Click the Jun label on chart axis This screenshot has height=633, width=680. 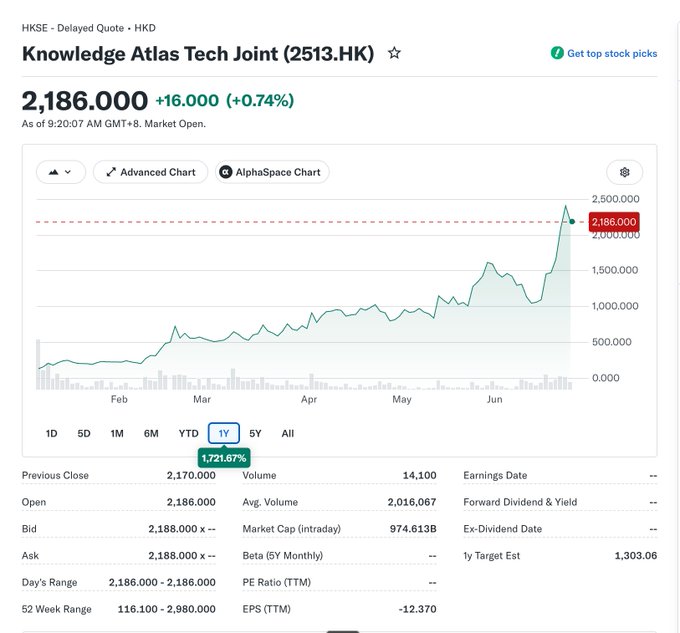point(494,399)
